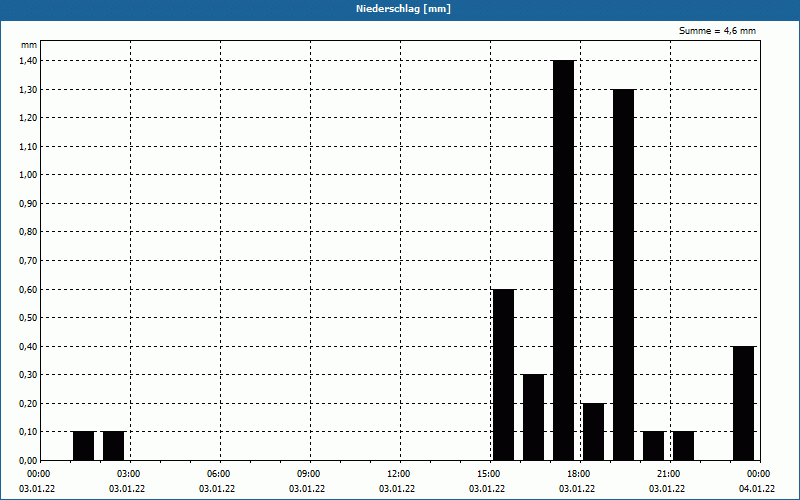Image resolution: width=800 pixels, height=500 pixels.
Task: Click the '1,10' y-axis value
Action: pos(29,146)
